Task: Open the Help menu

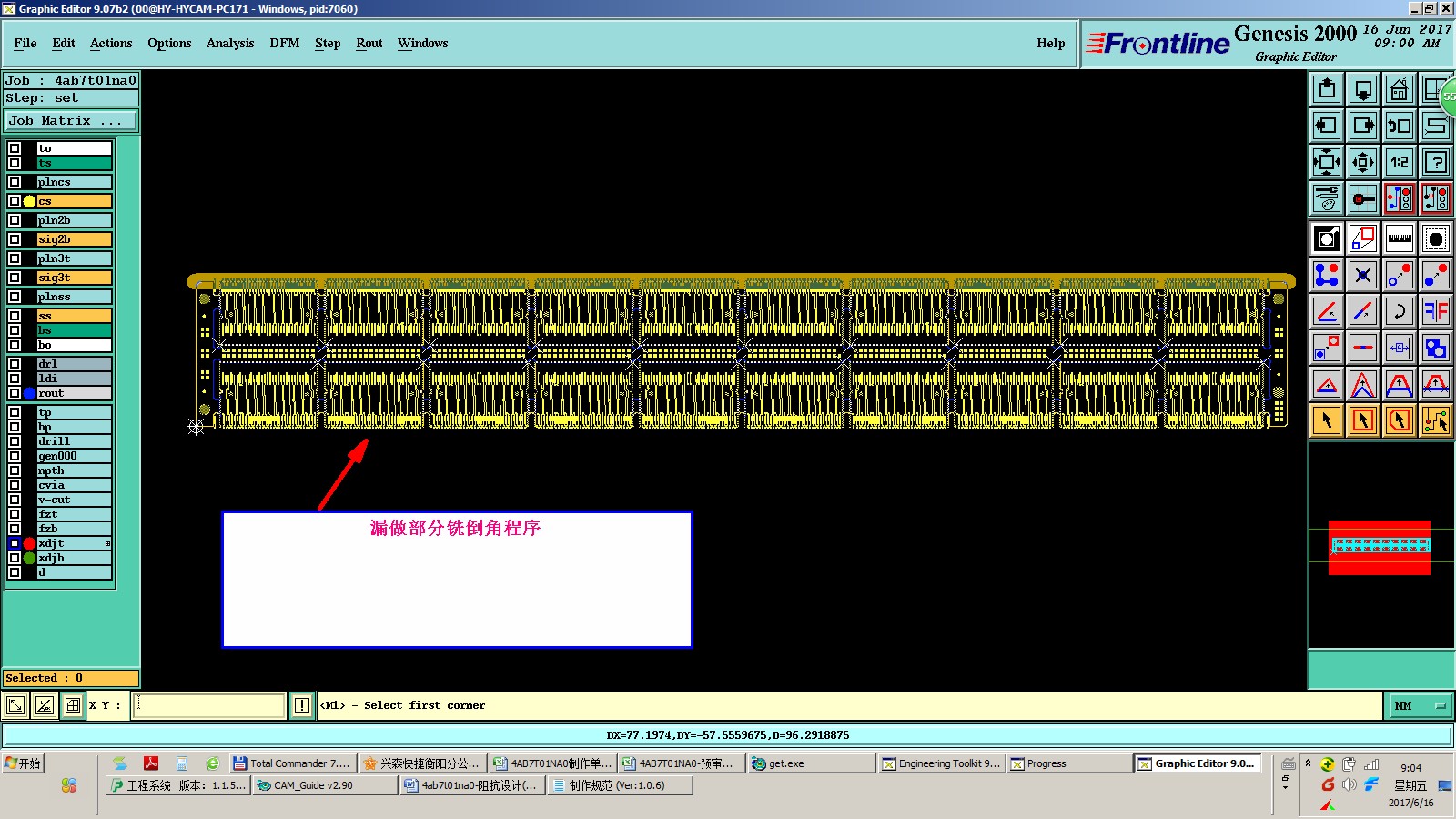Action: [x=1051, y=43]
